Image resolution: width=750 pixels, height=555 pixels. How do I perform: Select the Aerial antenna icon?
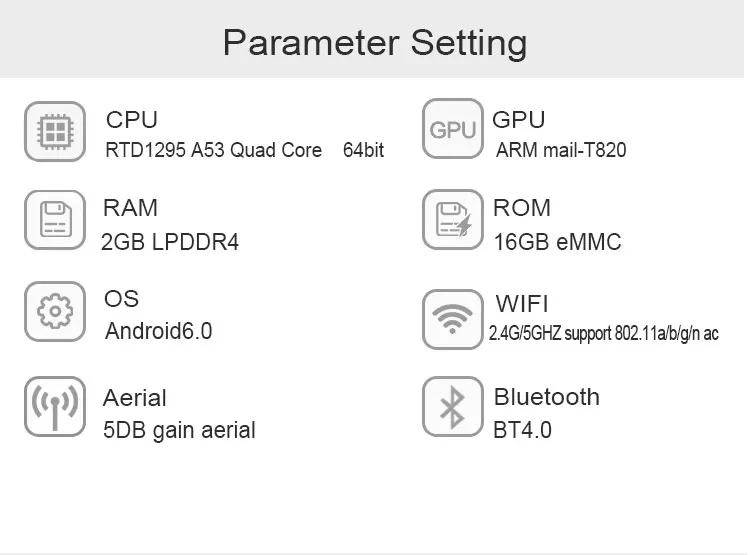pyautogui.click(x=55, y=407)
